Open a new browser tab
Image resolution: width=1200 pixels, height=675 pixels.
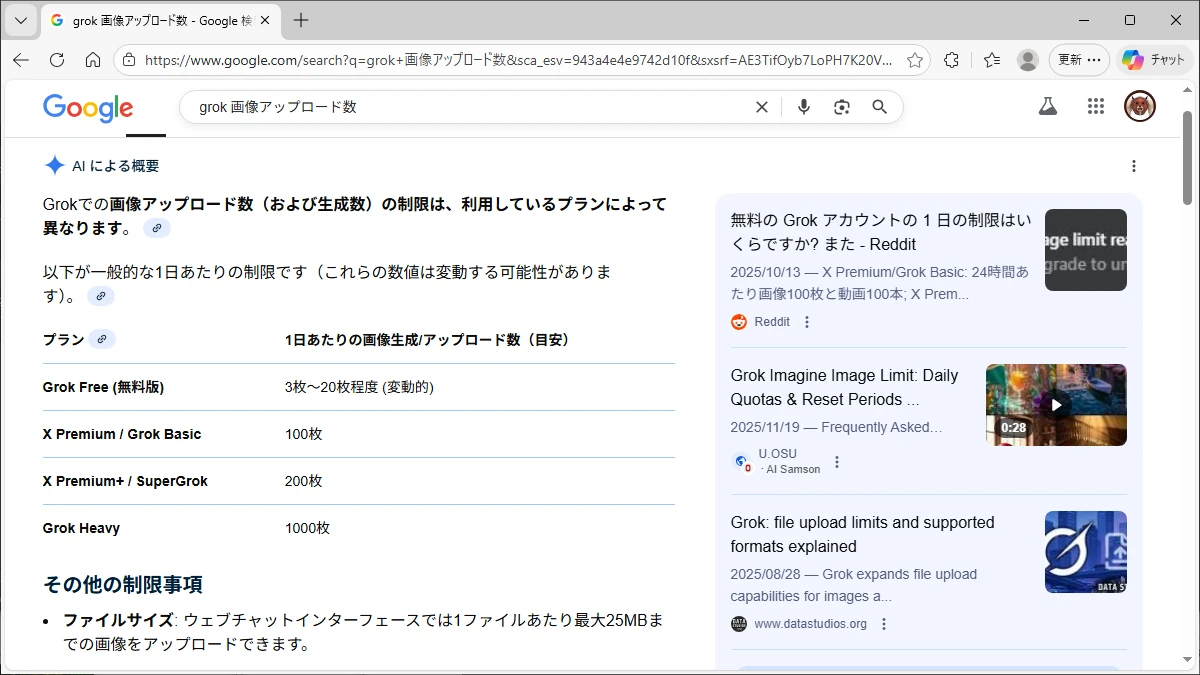coord(301,20)
